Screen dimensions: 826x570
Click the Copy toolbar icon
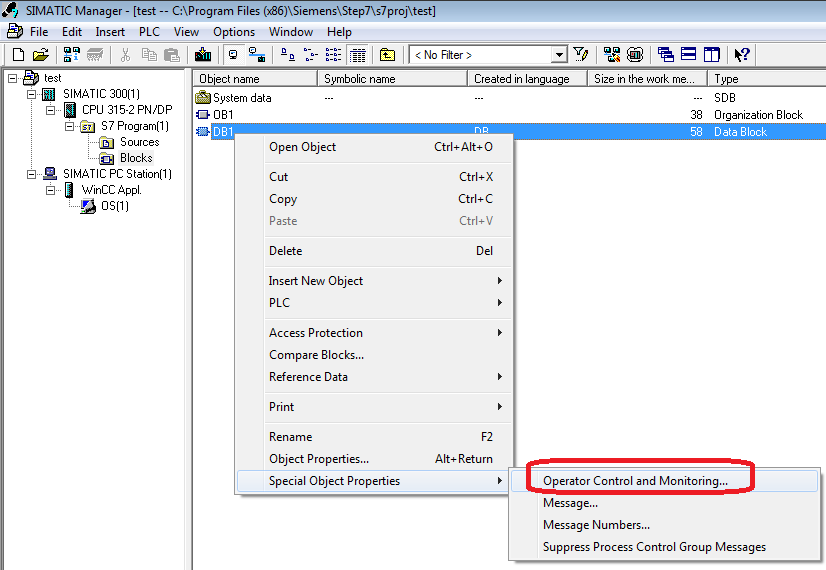149,55
